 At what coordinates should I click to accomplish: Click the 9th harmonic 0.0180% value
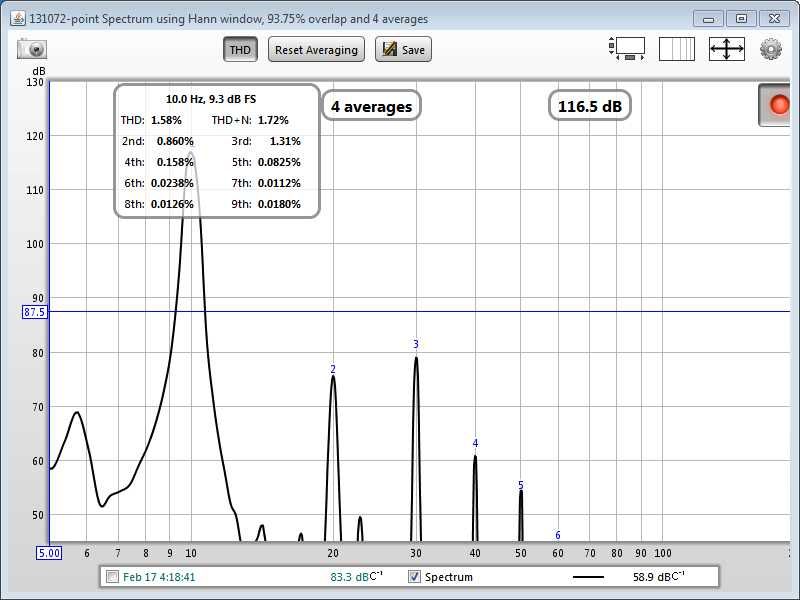(x=279, y=204)
